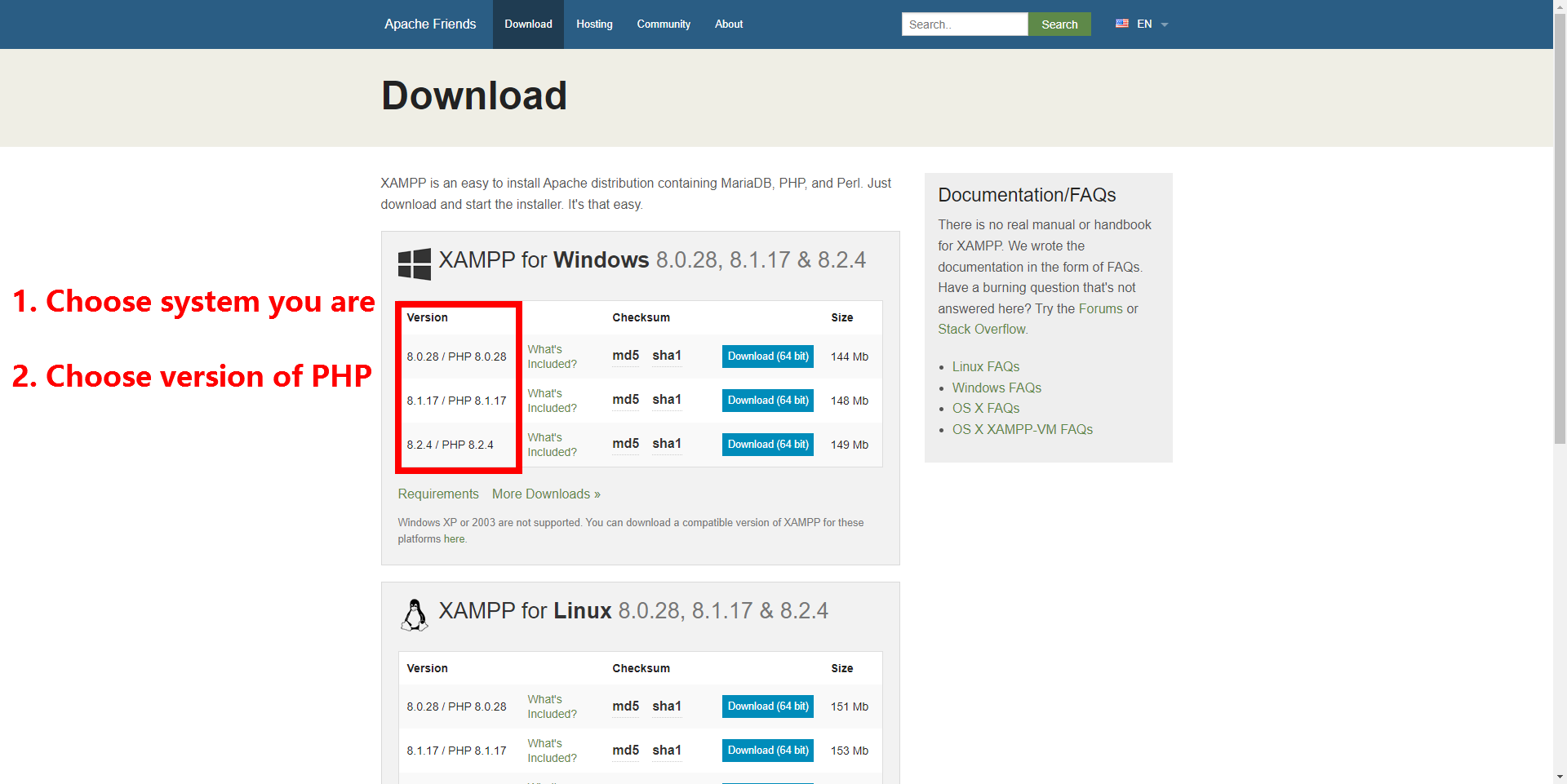Select the '148 Mb' size cell
This screenshot has width=1567, height=784.
850,401
